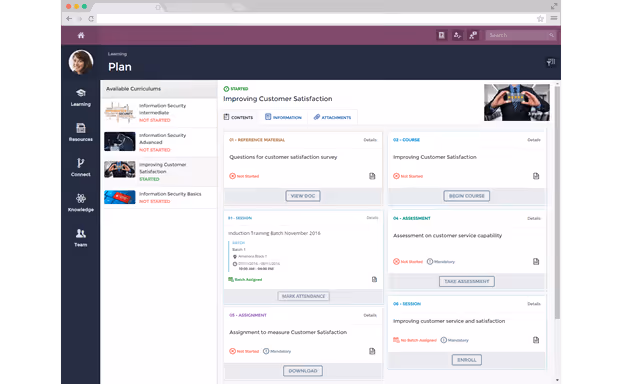Image resolution: width=620 pixels, height=384 pixels.
Task: Click document icon on session 06 card
Action: pyautogui.click(x=536, y=340)
